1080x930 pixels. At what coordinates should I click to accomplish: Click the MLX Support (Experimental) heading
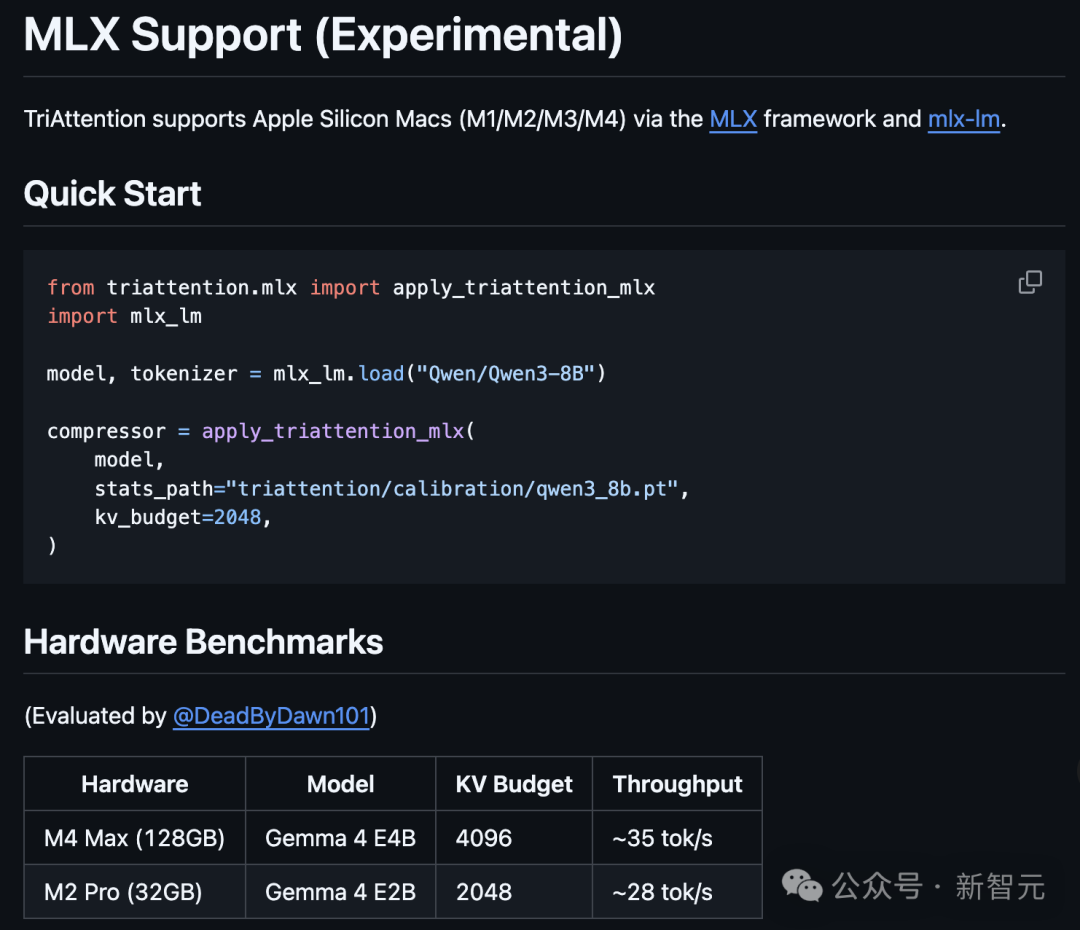pyautogui.click(x=323, y=34)
